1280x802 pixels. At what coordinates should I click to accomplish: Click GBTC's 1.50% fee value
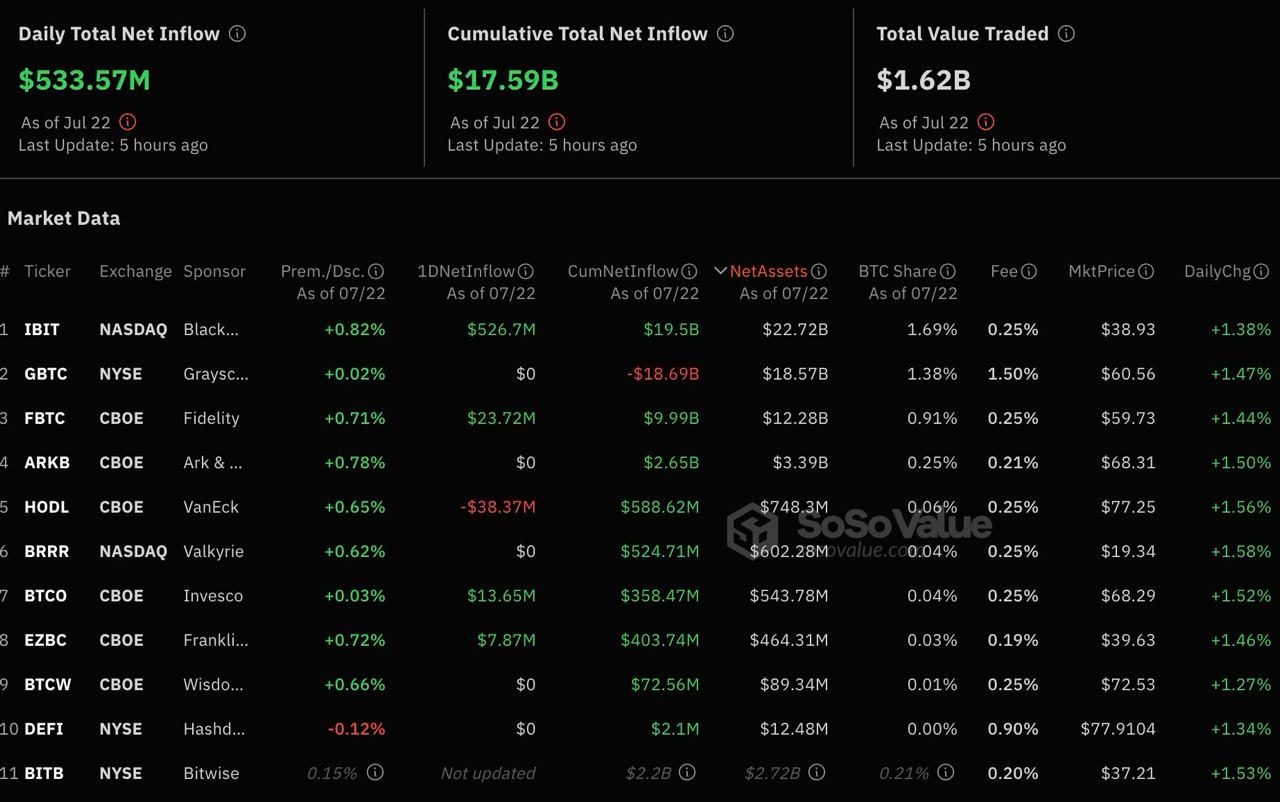tap(1013, 374)
